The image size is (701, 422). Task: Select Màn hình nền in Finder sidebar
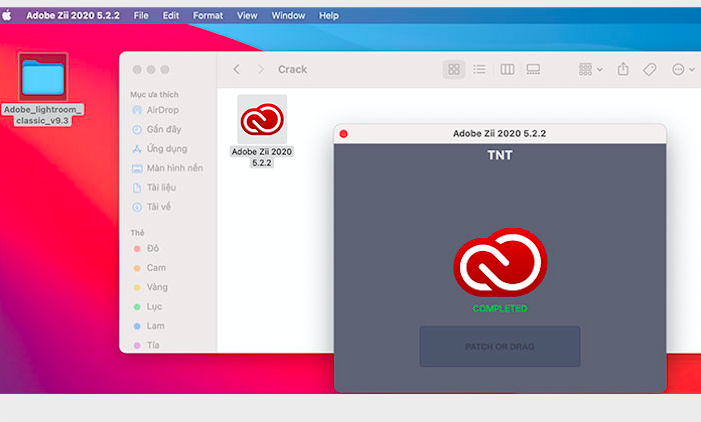tap(167, 168)
